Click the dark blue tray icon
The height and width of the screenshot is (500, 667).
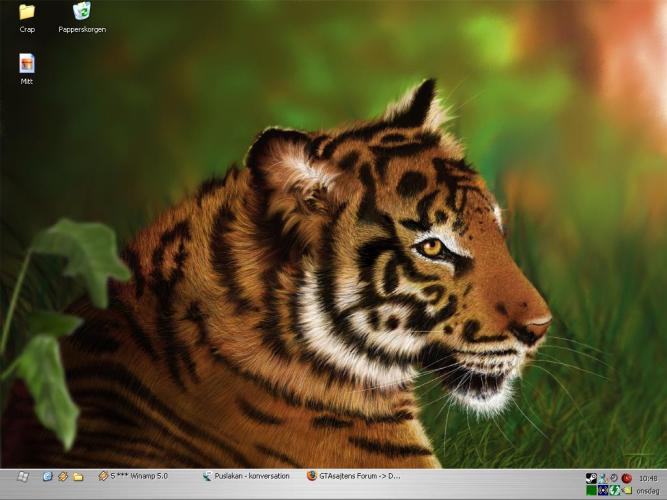[x=603, y=490]
